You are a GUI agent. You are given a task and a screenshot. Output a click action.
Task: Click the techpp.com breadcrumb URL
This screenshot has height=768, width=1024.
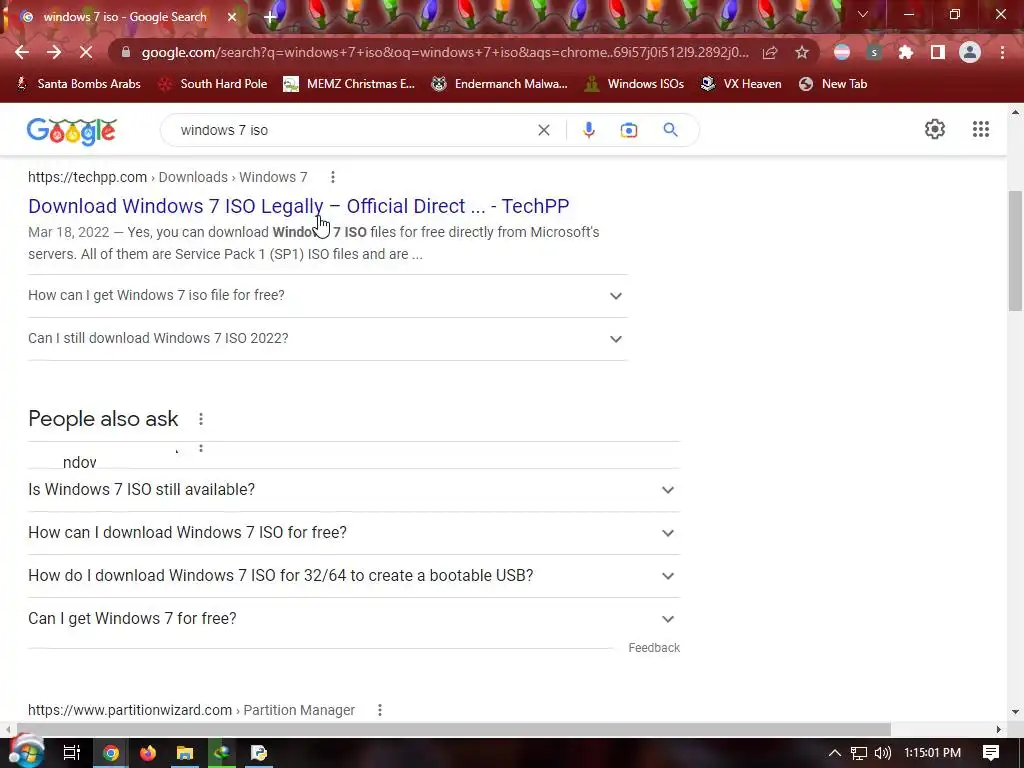pyautogui.click(x=167, y=177)
